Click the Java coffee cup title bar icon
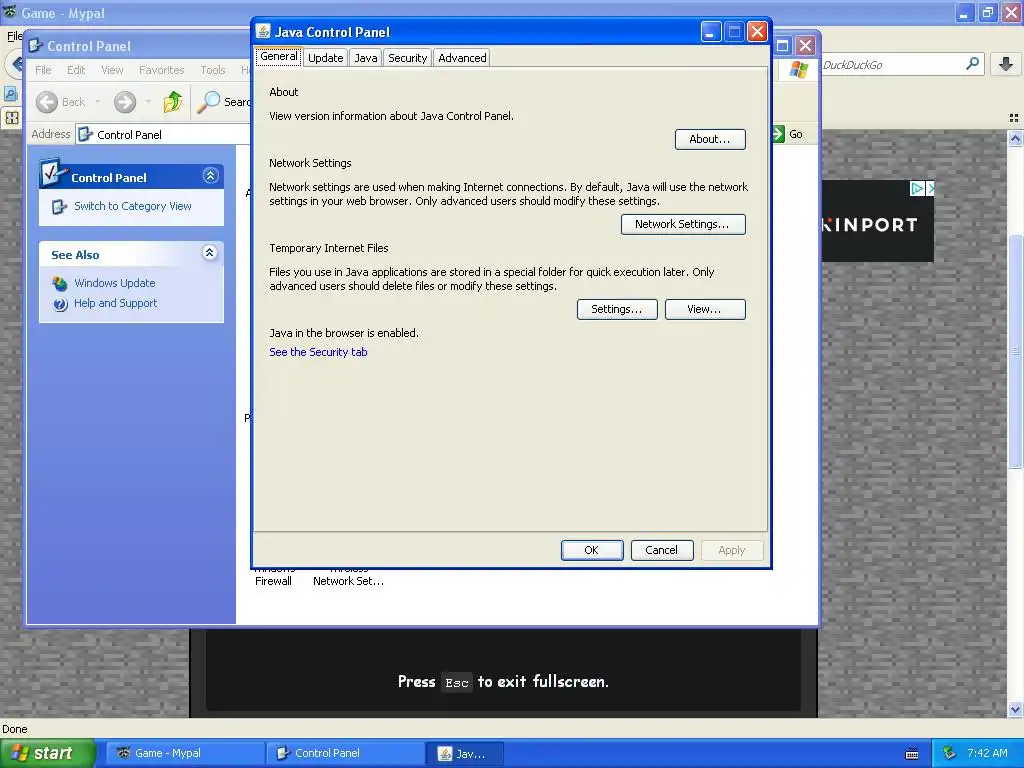 click(263, 31)
